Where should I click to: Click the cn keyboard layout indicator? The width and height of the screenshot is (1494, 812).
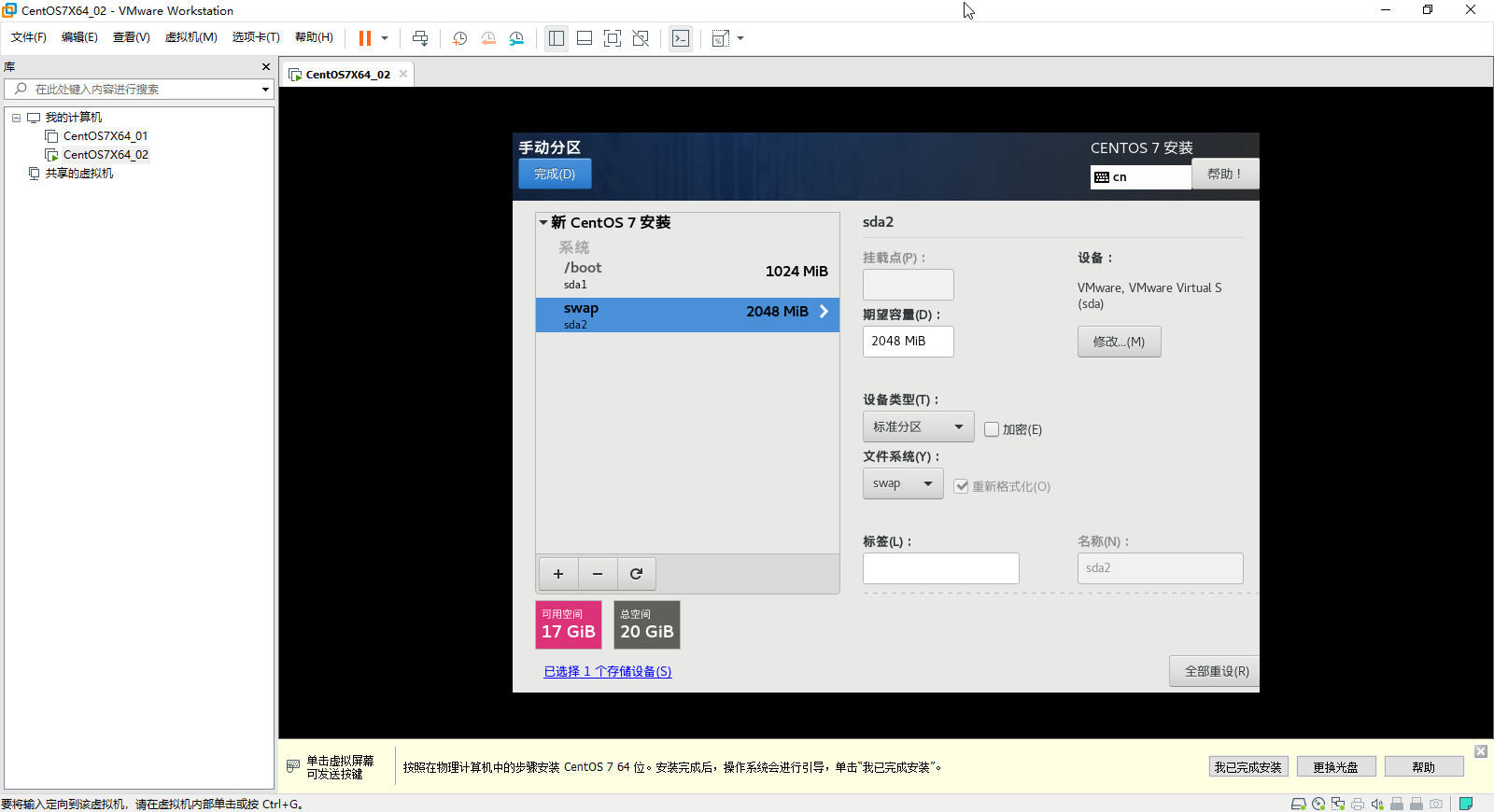1140,176
